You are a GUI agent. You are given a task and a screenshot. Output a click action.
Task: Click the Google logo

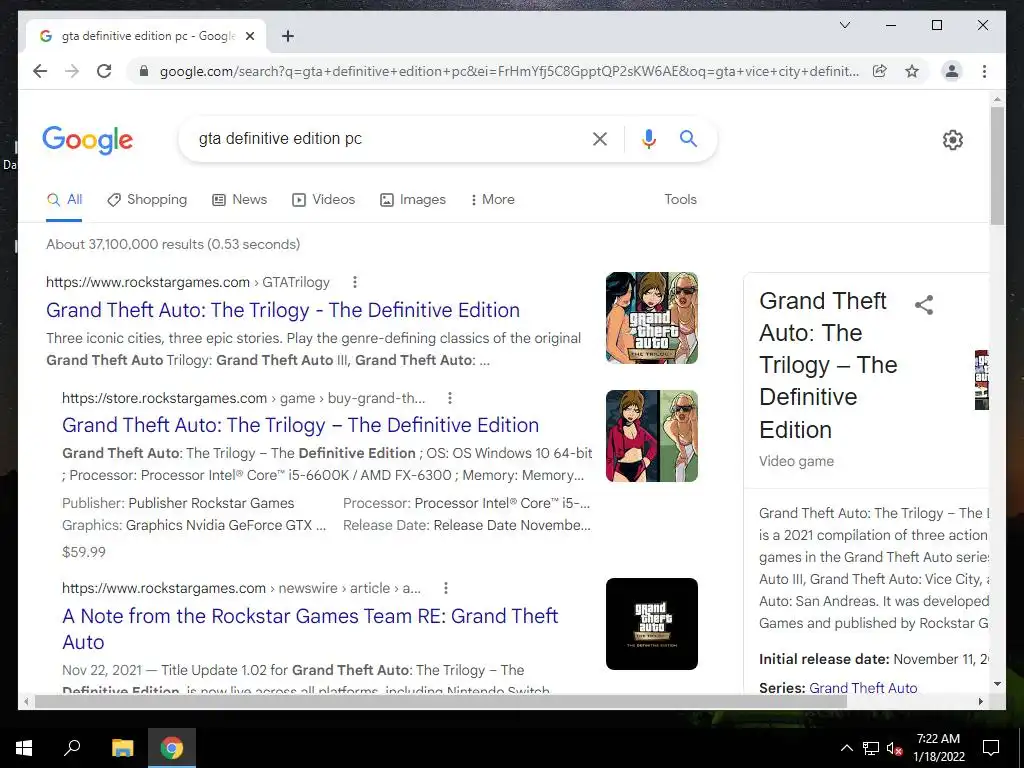click(x=88, y=140)
